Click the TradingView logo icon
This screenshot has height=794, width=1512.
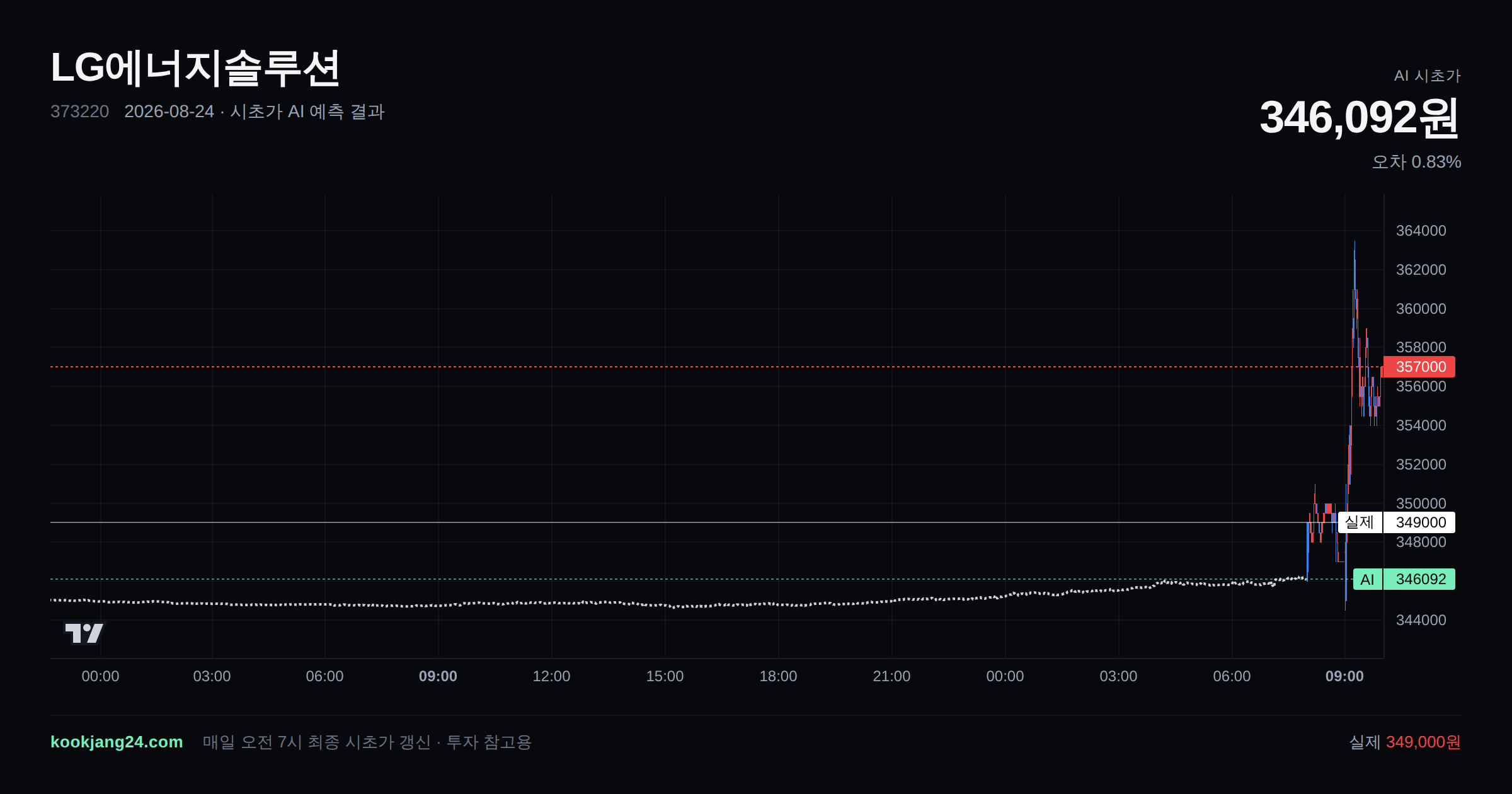coord(84,633)
